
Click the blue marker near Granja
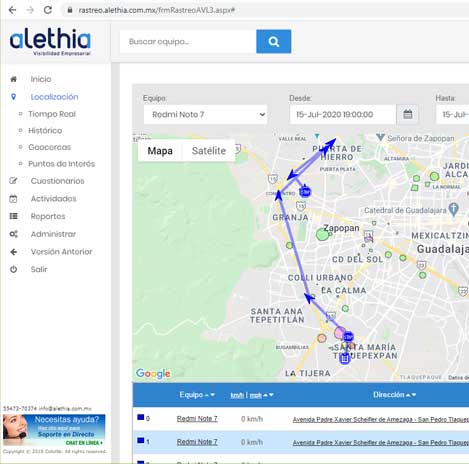click(x=305, y=192)
